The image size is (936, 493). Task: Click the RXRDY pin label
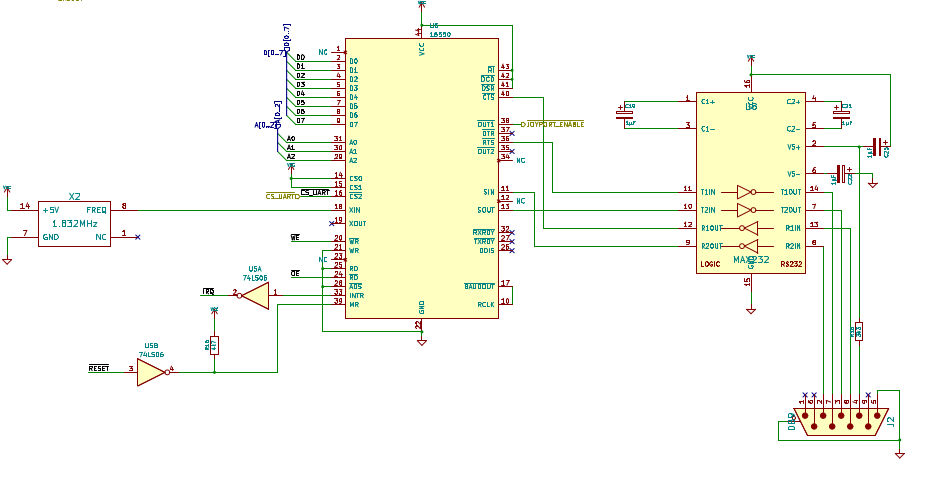pos(484,232)
